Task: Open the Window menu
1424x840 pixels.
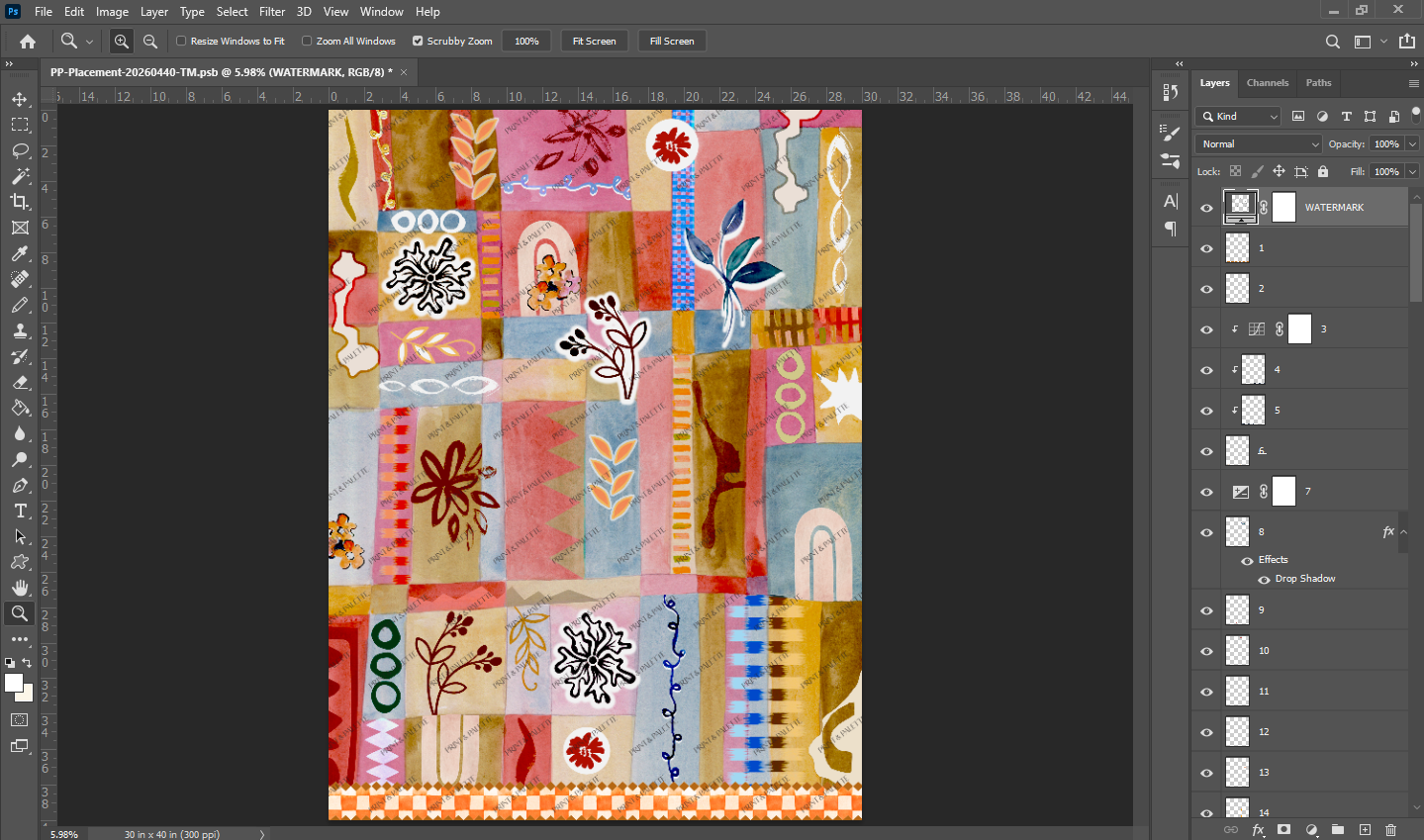Action: coord(382,12)
